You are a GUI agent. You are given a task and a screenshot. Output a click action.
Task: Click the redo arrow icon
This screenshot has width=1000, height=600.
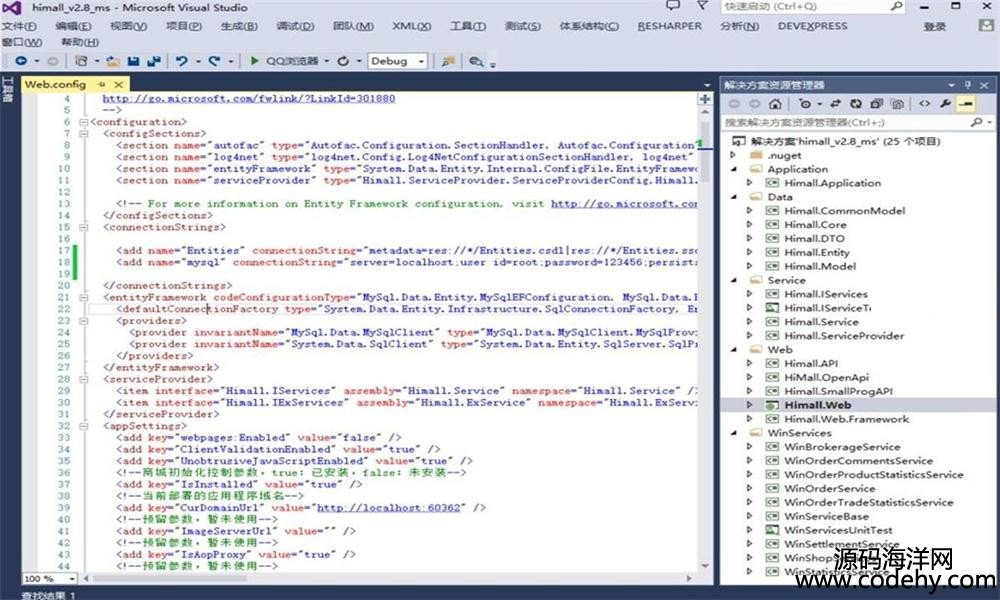coord(214,61)
